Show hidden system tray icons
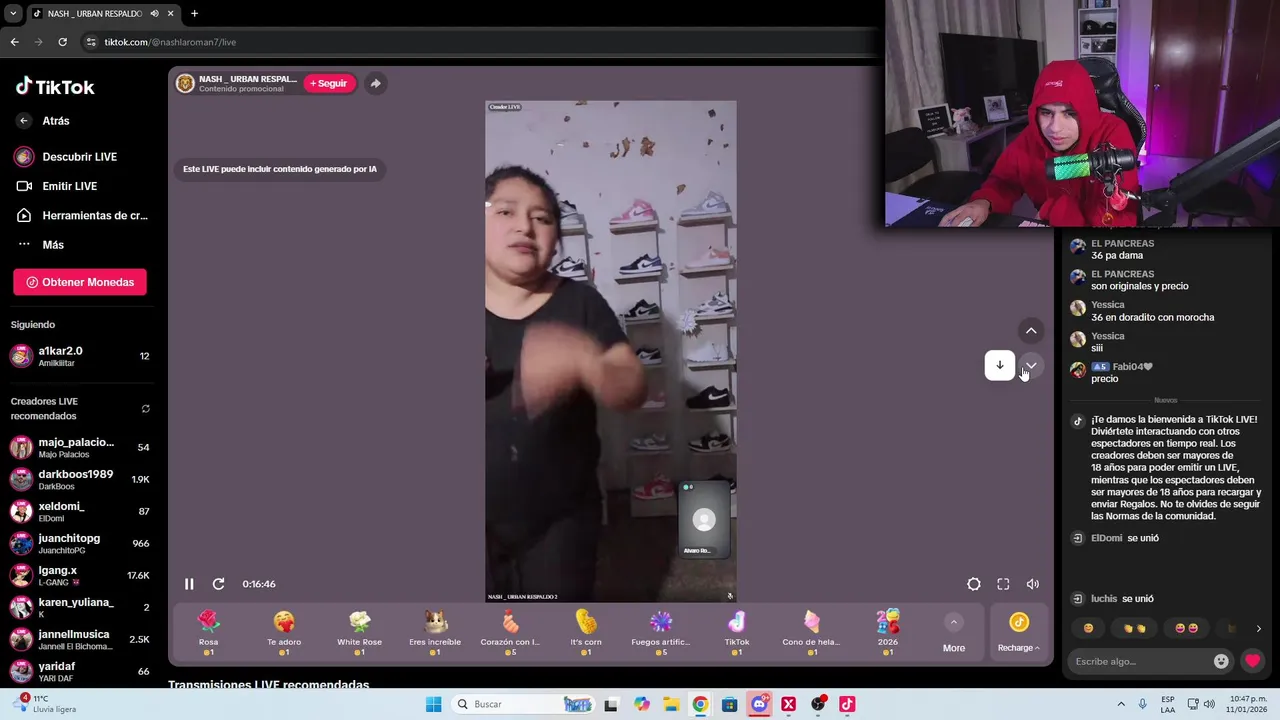 1120,704
